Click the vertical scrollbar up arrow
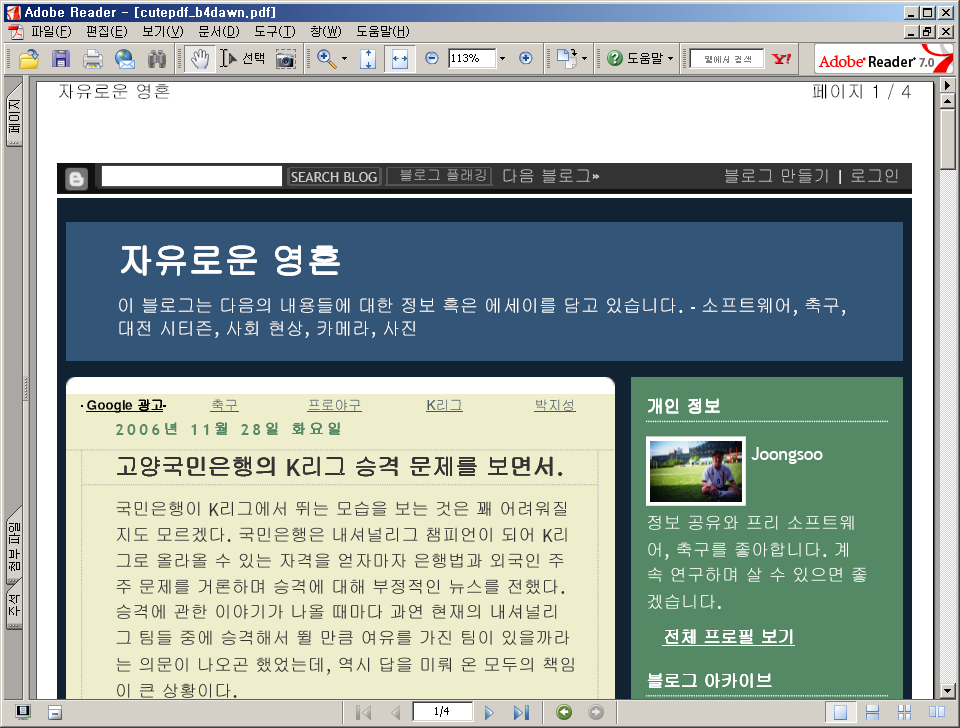Screen dimensions: 960x728 (x=948, y=100)
